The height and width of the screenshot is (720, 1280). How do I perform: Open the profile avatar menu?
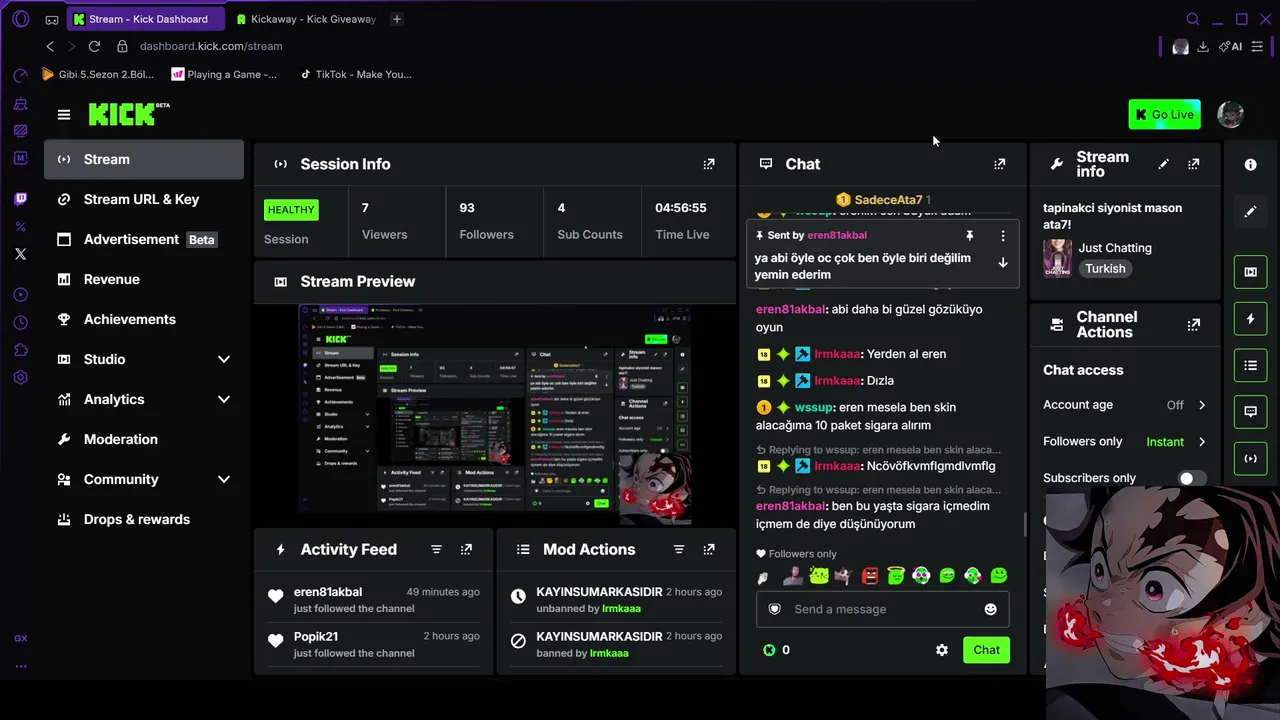pyautogui.click(x=1230, y=114)
